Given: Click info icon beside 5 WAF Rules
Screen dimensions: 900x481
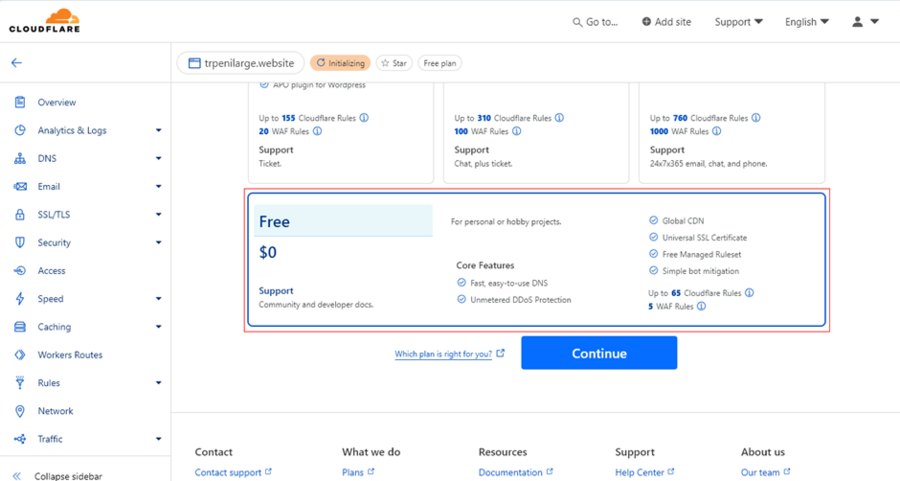Looking at the screenshot, I should coord(701,307).
